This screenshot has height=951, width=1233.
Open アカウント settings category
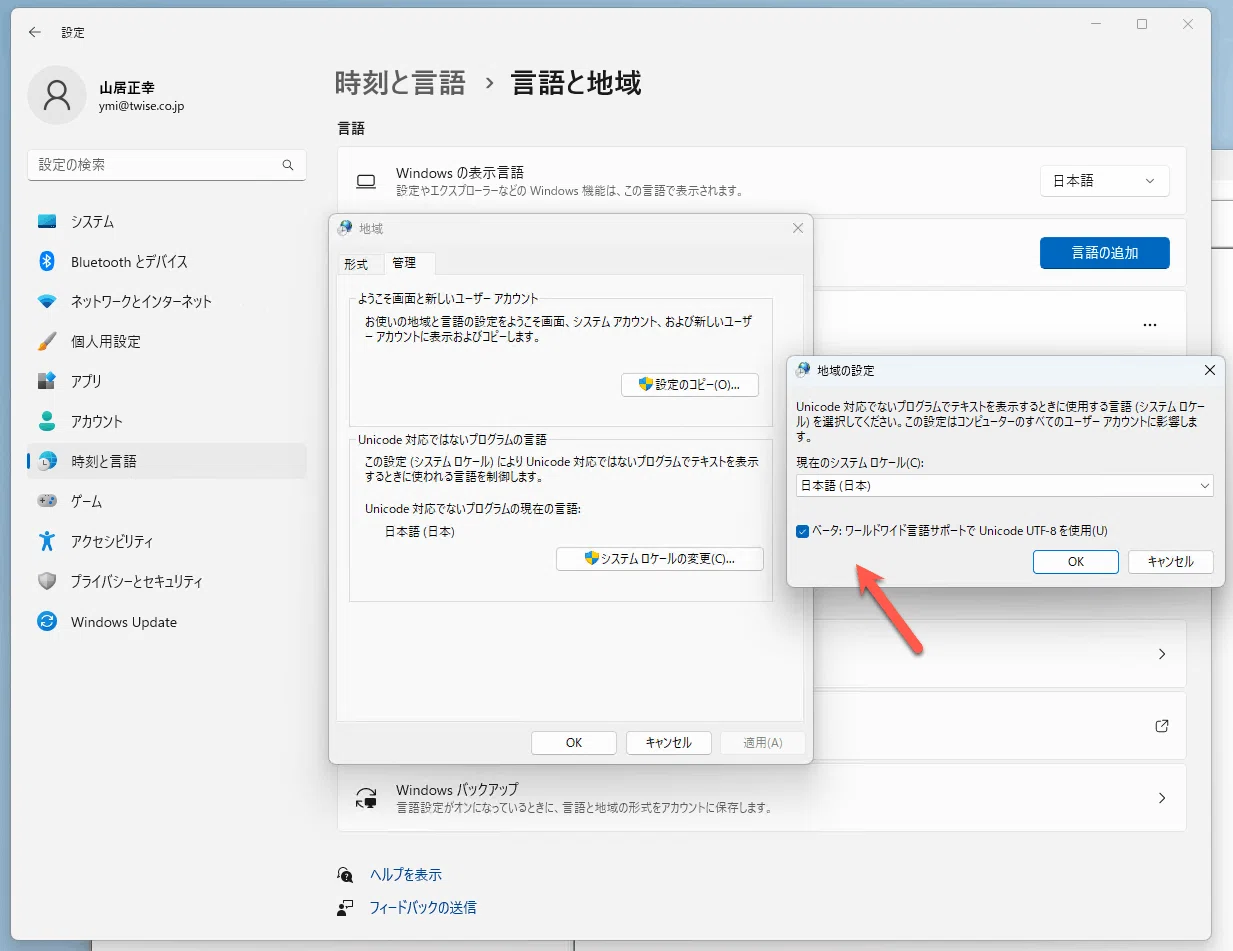(x=167, y=422)
